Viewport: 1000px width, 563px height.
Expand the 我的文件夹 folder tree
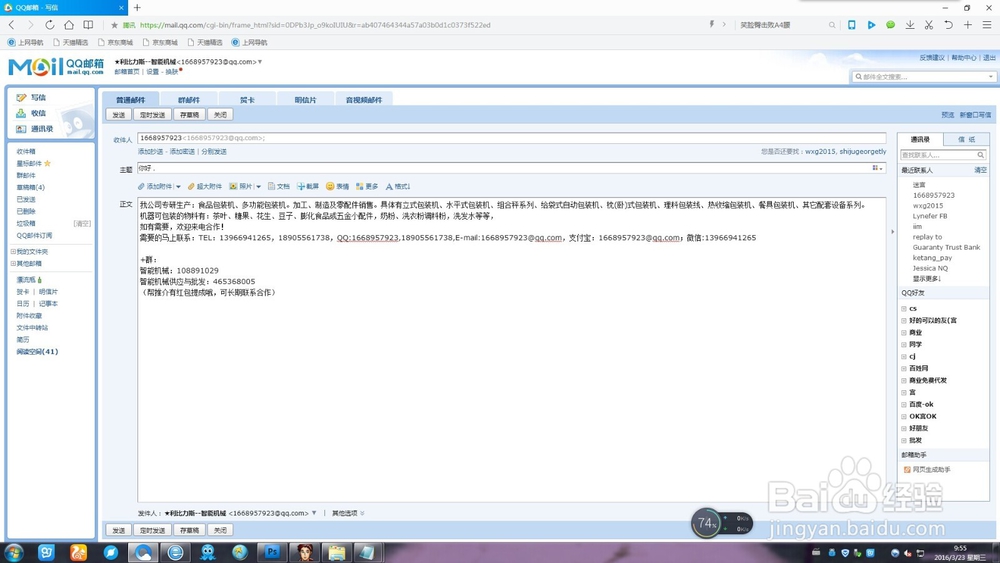pos(13,251)
